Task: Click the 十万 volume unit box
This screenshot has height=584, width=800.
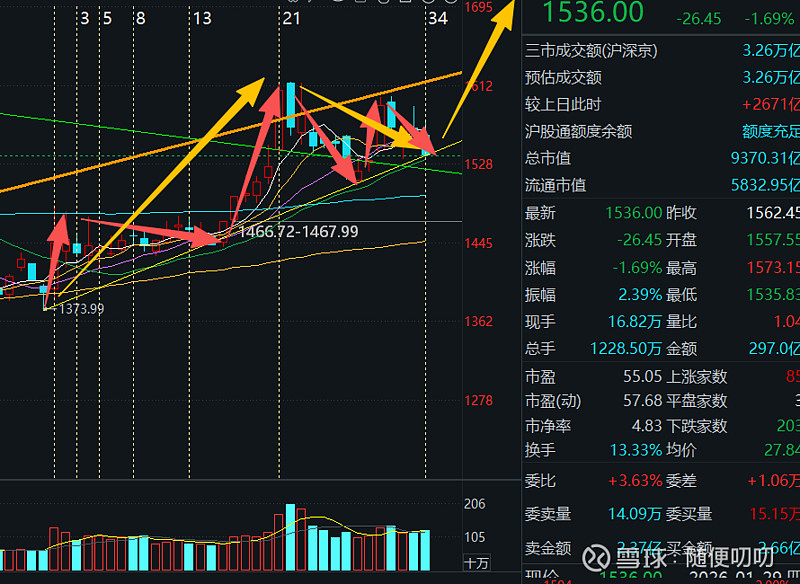Action: click(476, 563)
